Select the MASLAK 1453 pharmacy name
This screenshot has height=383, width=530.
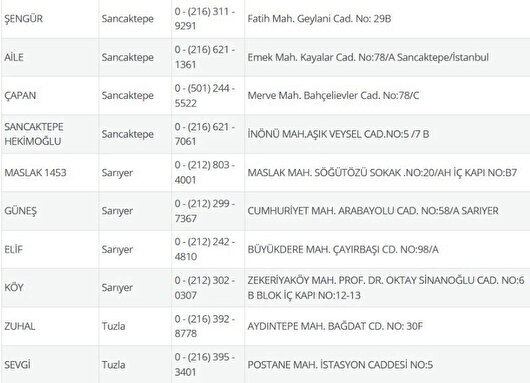[35, 172]
